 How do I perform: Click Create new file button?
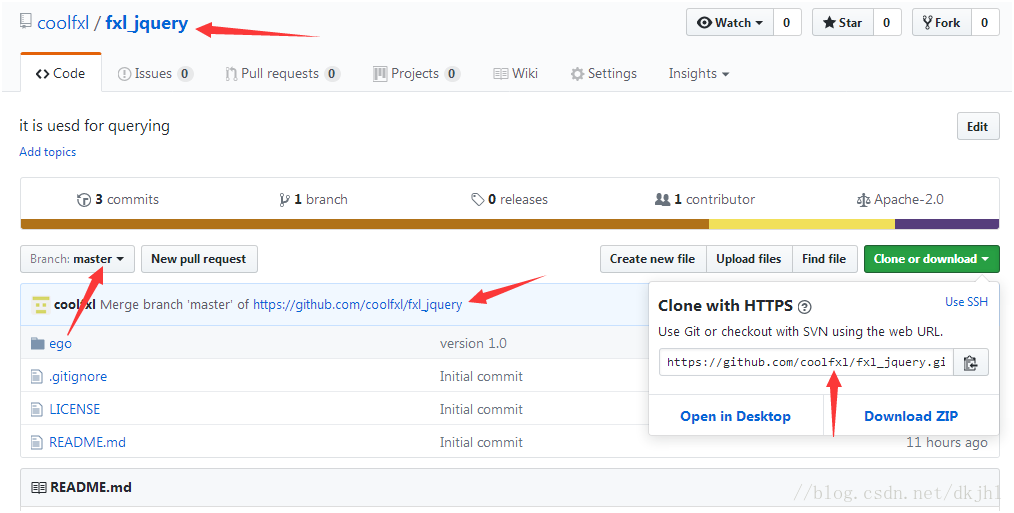[x=653, y=259]
